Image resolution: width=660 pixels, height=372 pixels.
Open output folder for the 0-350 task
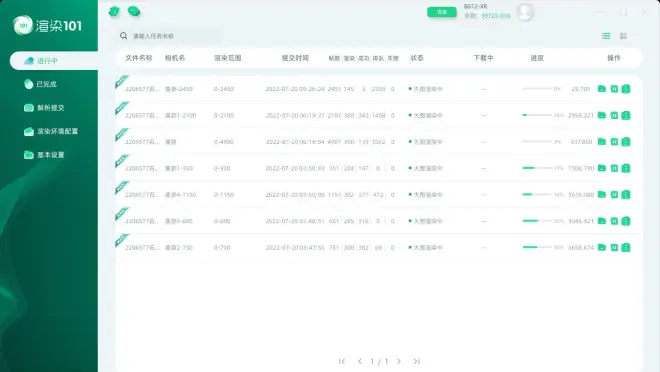[x=602, y=168]
